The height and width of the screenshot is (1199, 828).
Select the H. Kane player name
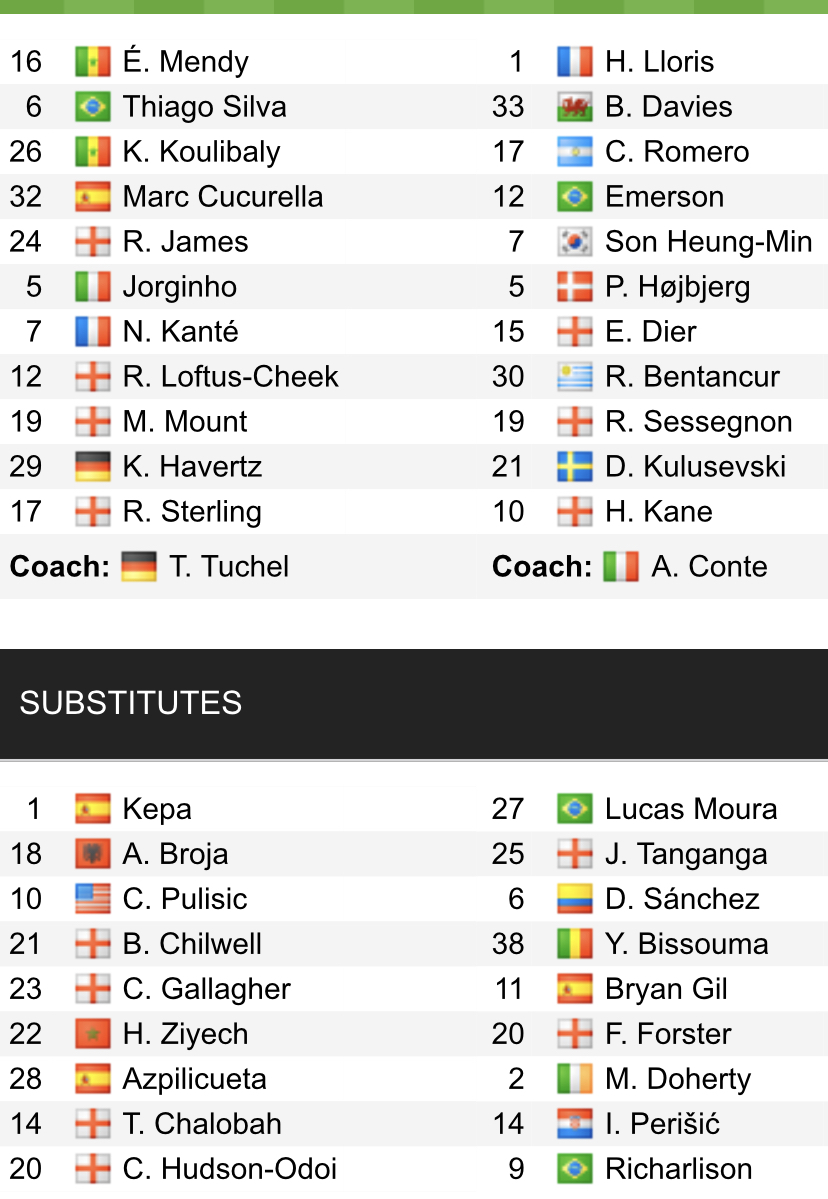[x=658, y=512]
